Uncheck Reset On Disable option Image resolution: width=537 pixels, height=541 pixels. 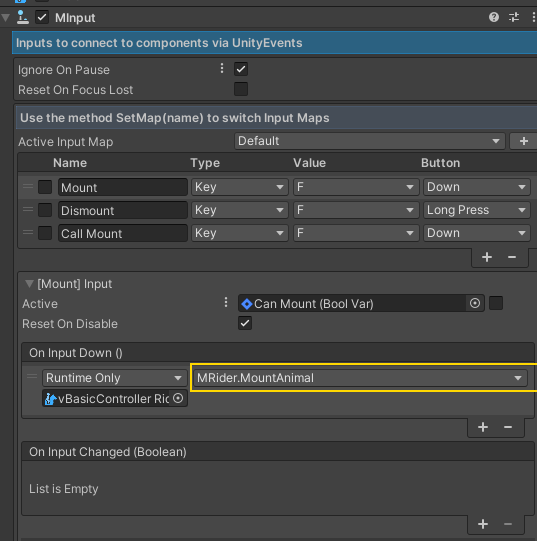(x=245, y=323)
